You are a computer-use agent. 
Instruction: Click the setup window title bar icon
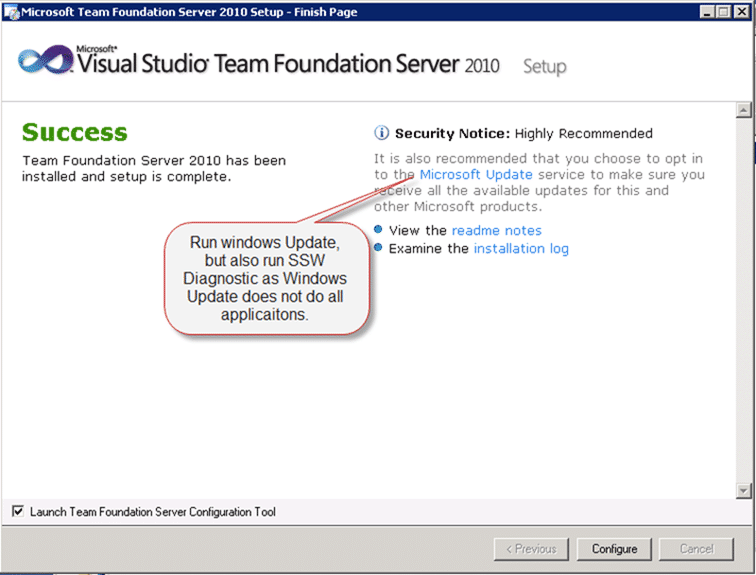11,12
